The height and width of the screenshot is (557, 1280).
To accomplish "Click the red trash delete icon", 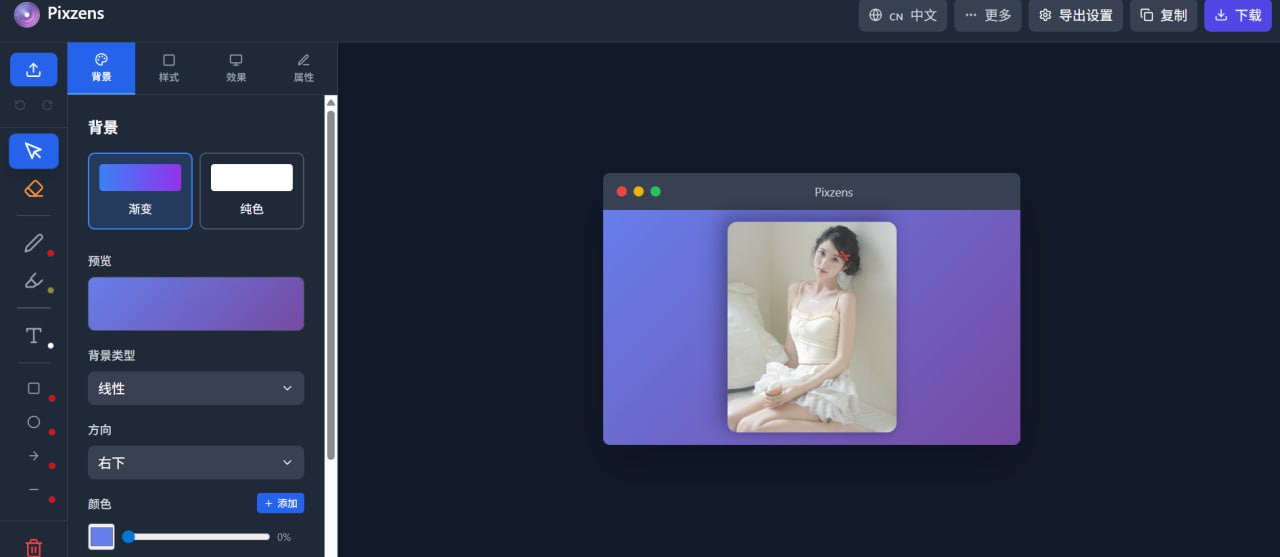I will (34, 547).
